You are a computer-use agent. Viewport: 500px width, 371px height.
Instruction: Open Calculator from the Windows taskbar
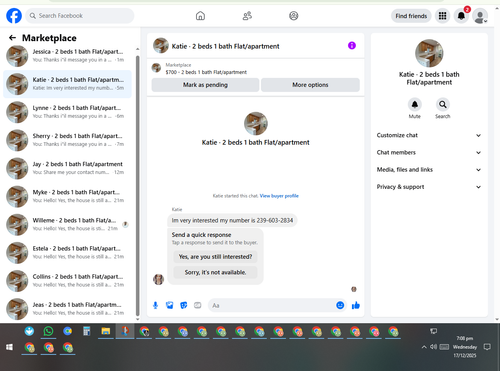[x=87, y=331]
